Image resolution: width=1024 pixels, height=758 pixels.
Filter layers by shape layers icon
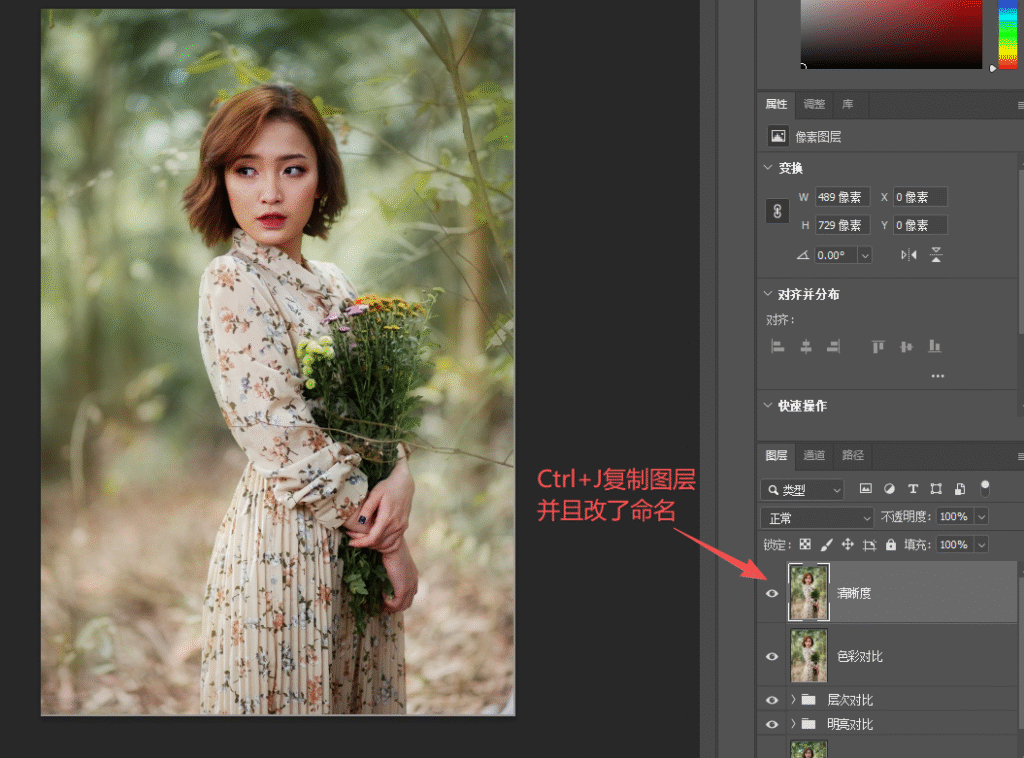click(936, 488)
